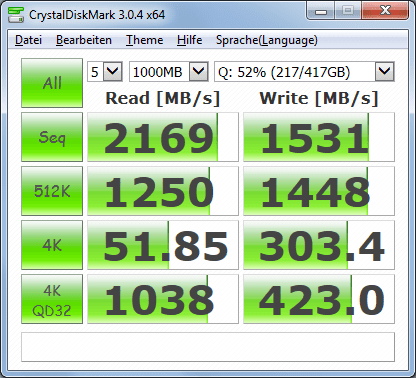Click the empty comment field at the bottom
Image resolution: width=416 pixels, height=378 pixels.
pyautogui.click(x=208, y=347)
